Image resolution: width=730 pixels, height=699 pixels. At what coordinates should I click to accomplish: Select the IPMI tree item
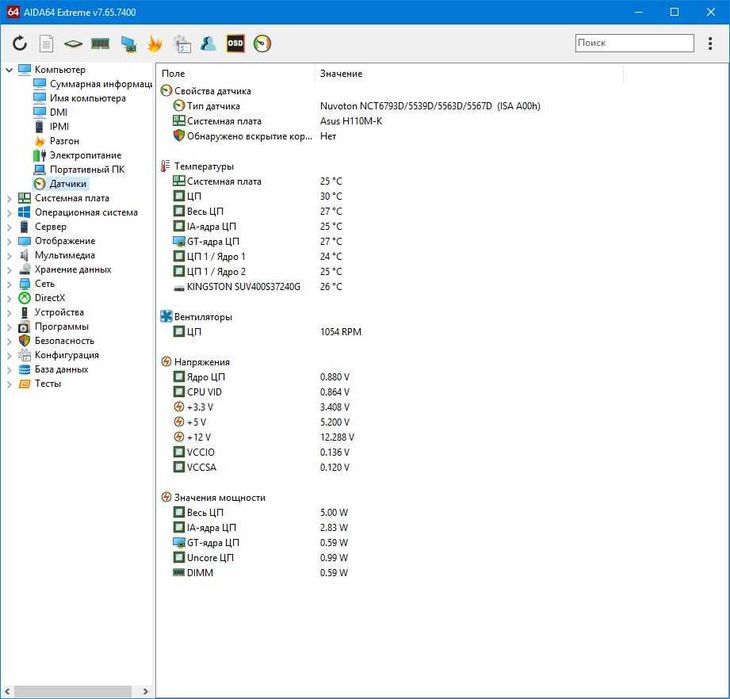(59, 127)
